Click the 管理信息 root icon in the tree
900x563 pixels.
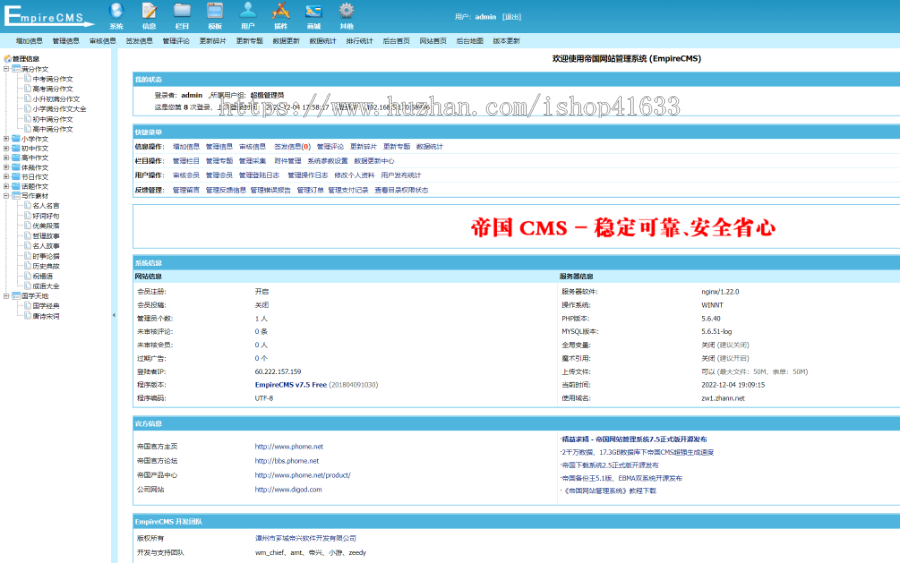click(7, 59)
